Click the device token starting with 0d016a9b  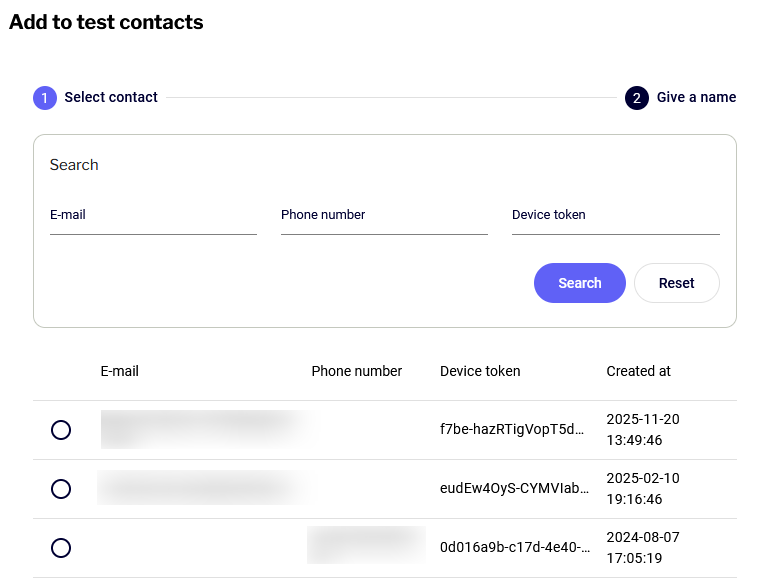514,548
